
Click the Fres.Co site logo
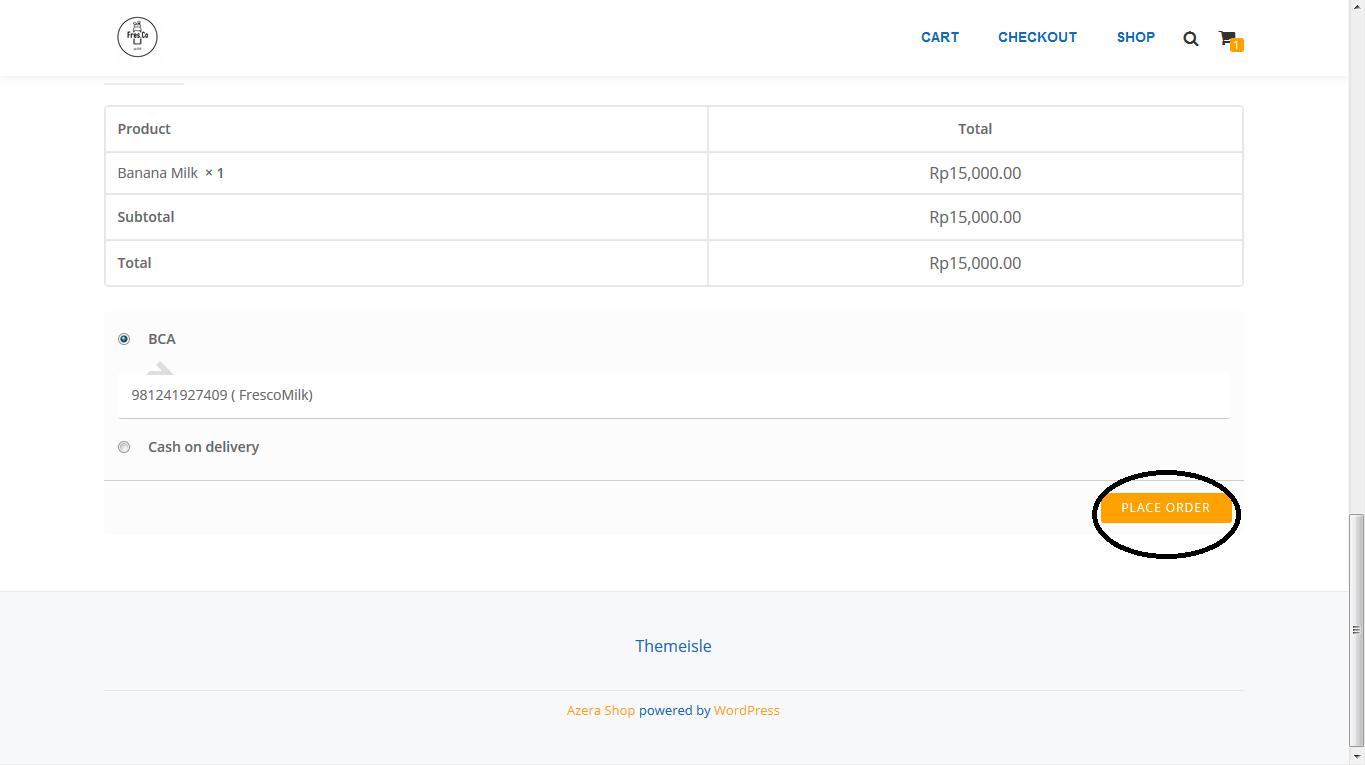pyautogui.click(x=137, y=37)
